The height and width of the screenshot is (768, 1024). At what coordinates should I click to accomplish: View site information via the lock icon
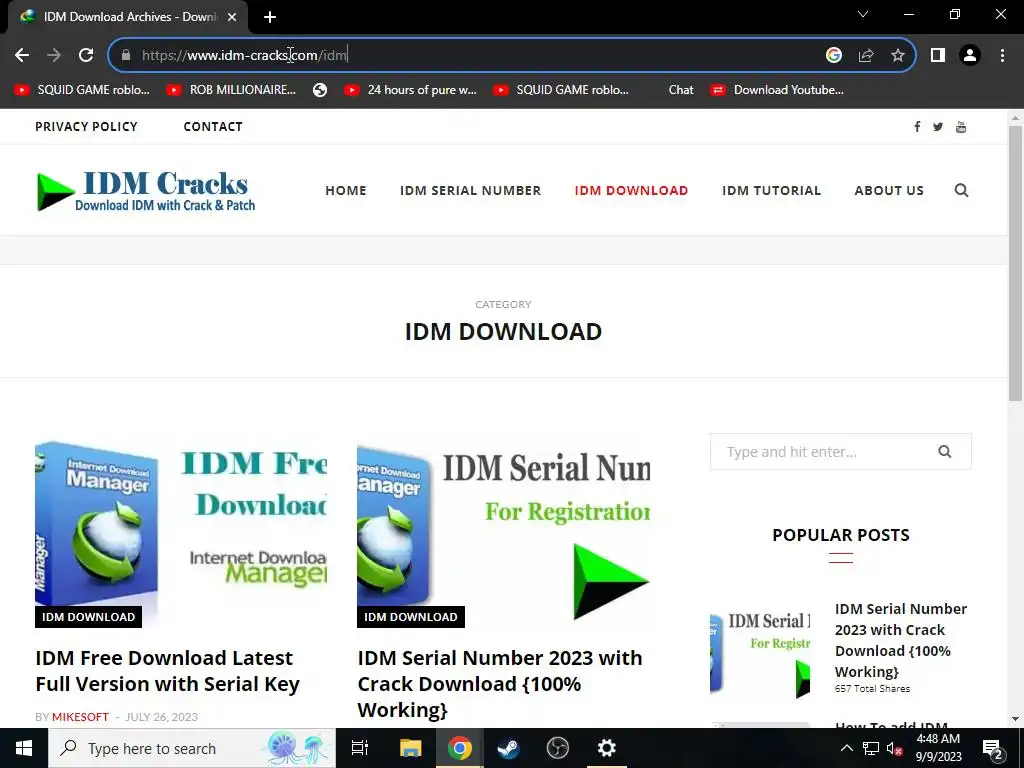126,56
